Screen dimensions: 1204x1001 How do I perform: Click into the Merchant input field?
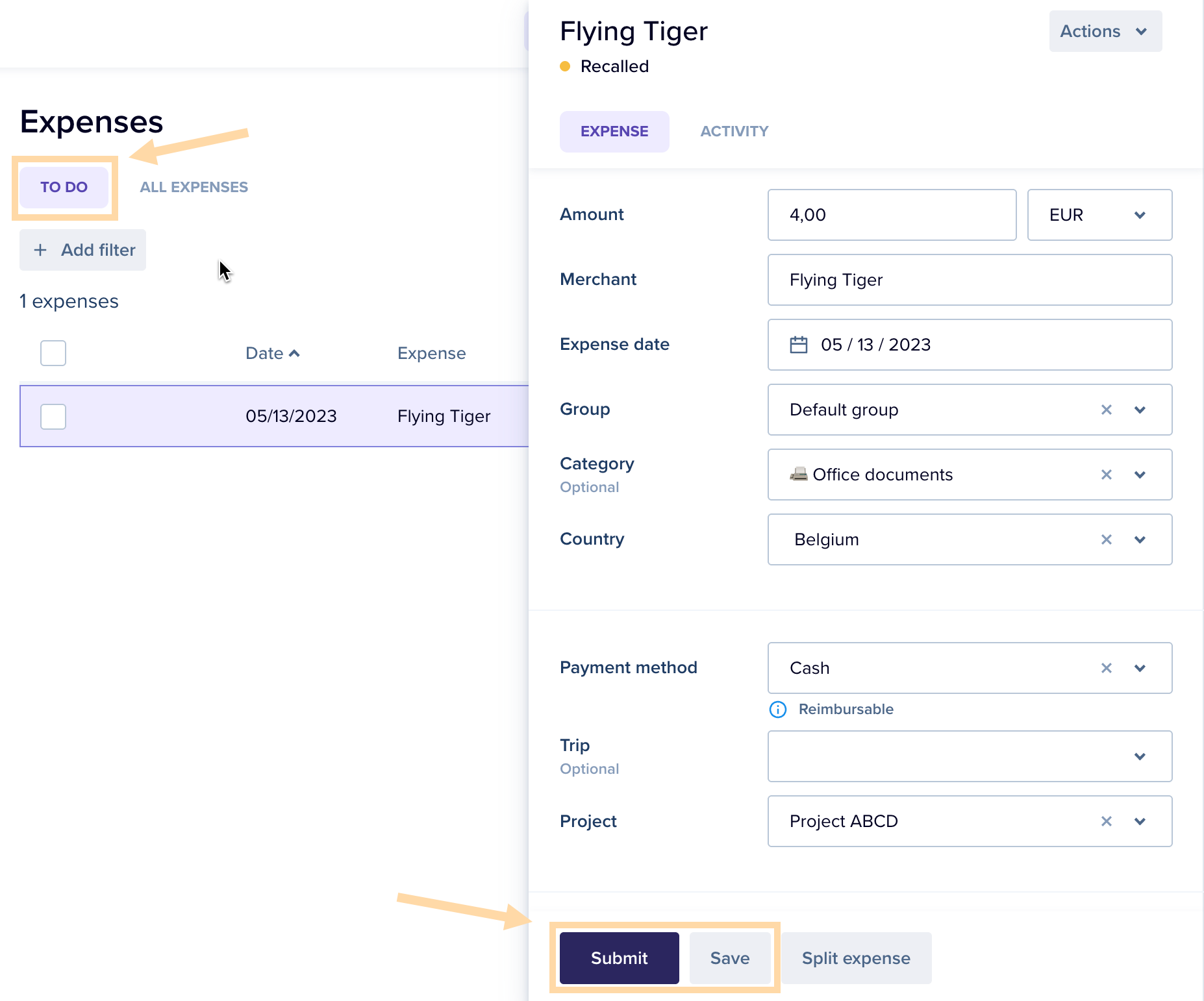(x=969, y=280)
